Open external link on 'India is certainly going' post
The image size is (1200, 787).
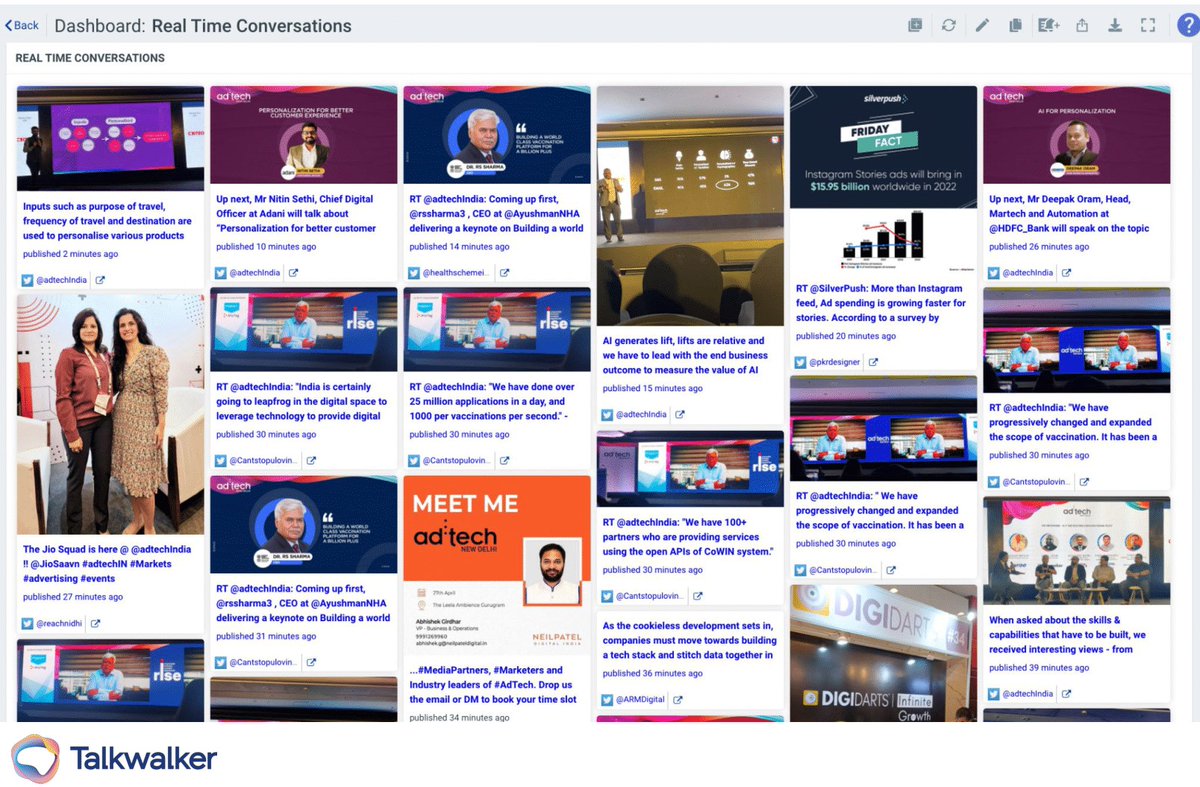(x=311, y=461)
